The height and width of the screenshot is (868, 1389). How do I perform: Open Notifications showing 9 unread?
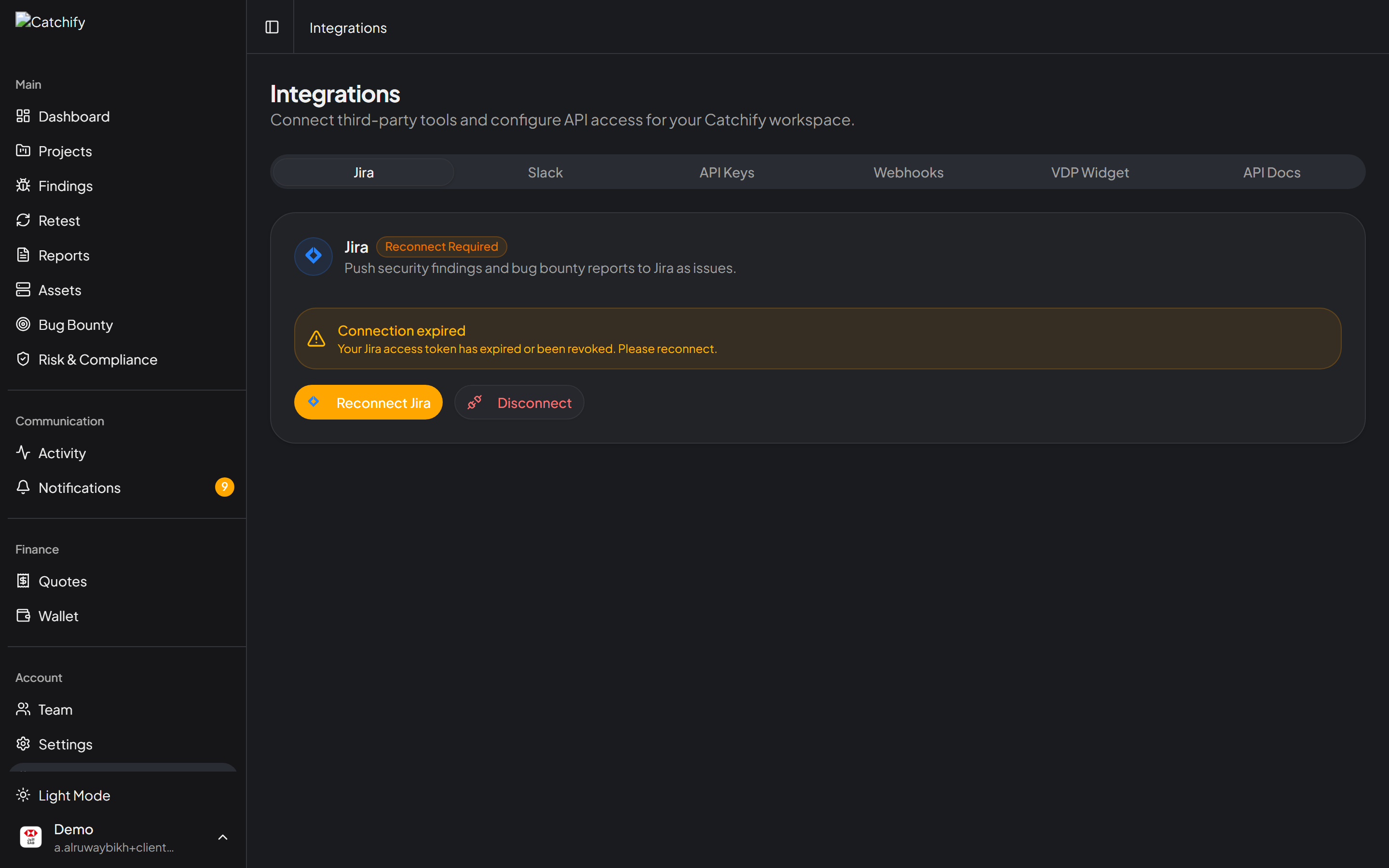[79, 488]
